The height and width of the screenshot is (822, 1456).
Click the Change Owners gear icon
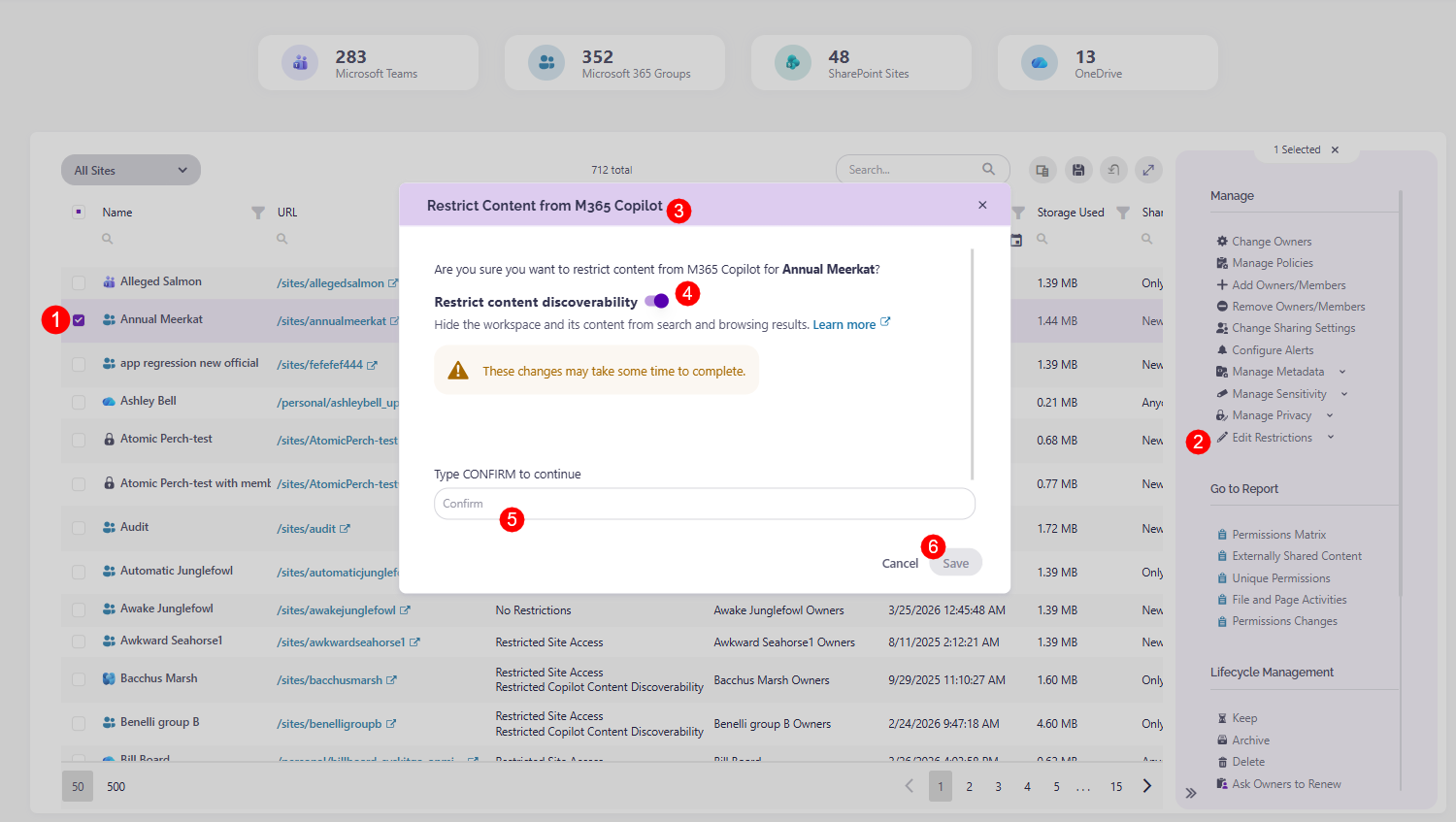click(1221, 241)
